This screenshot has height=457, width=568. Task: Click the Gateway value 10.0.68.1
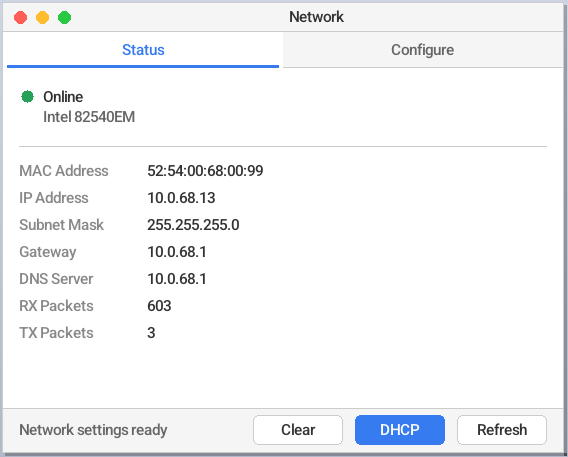coord(177,252)
